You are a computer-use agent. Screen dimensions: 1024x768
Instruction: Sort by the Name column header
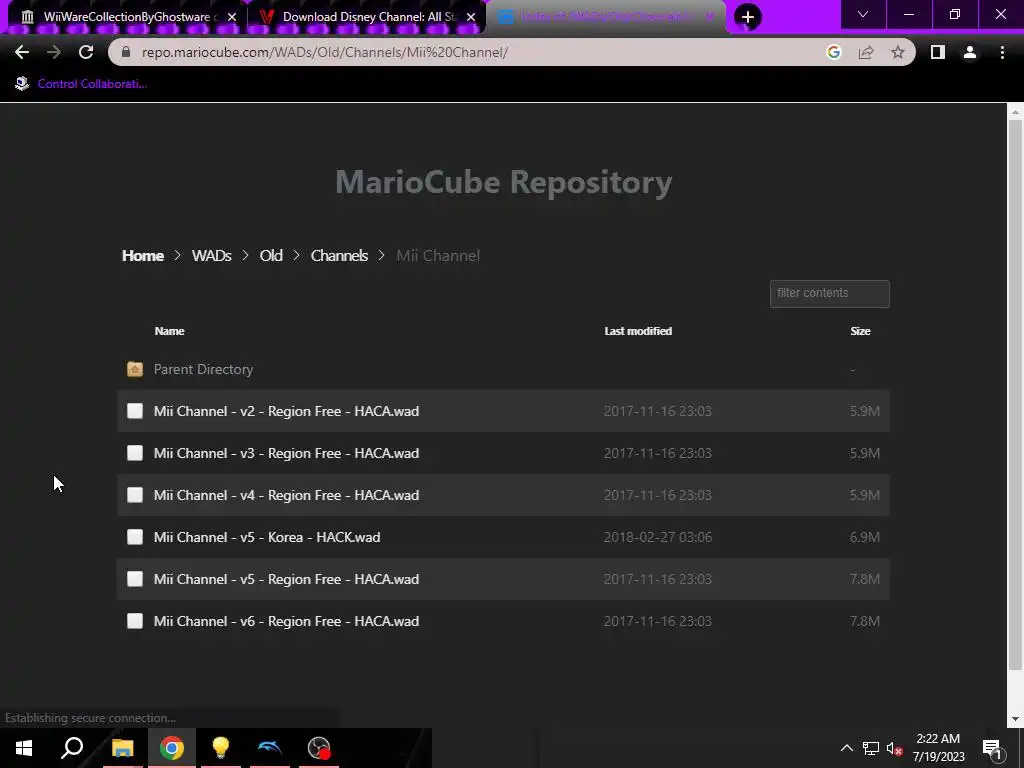(169, 331)
